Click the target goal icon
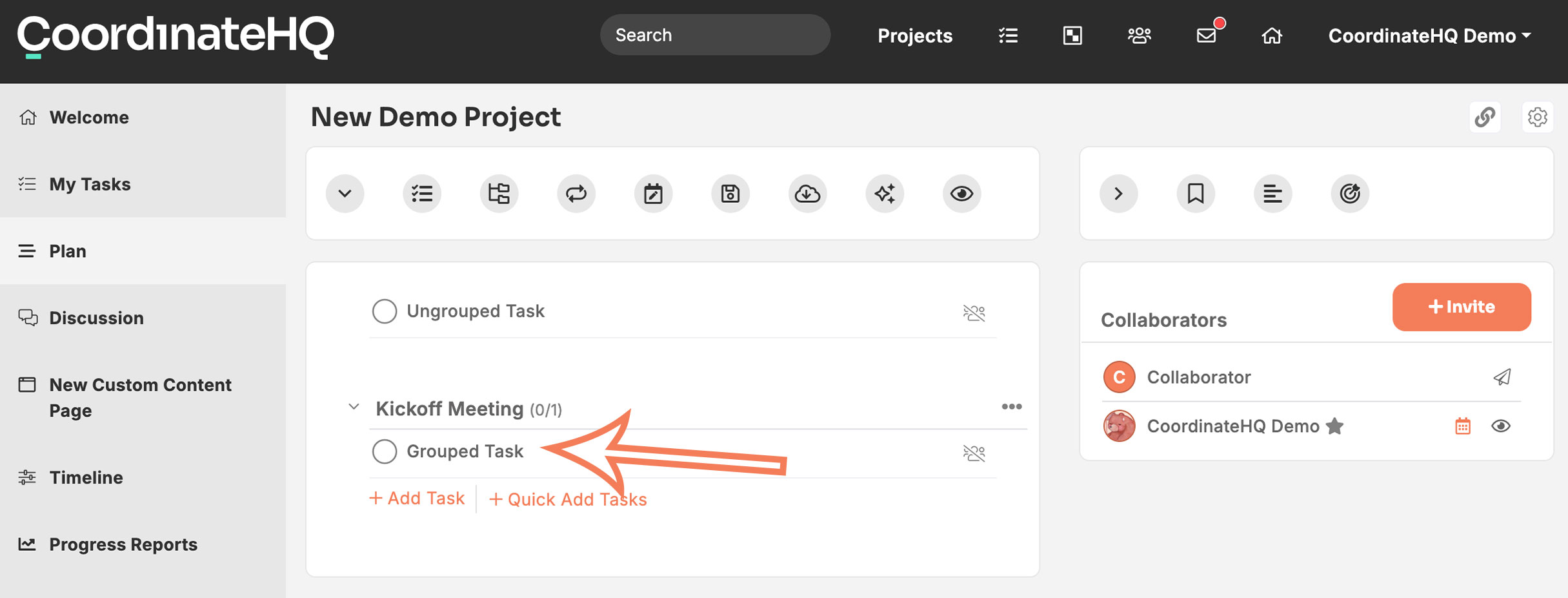Screen dimensions: 1568x598 coord(1350,193)
